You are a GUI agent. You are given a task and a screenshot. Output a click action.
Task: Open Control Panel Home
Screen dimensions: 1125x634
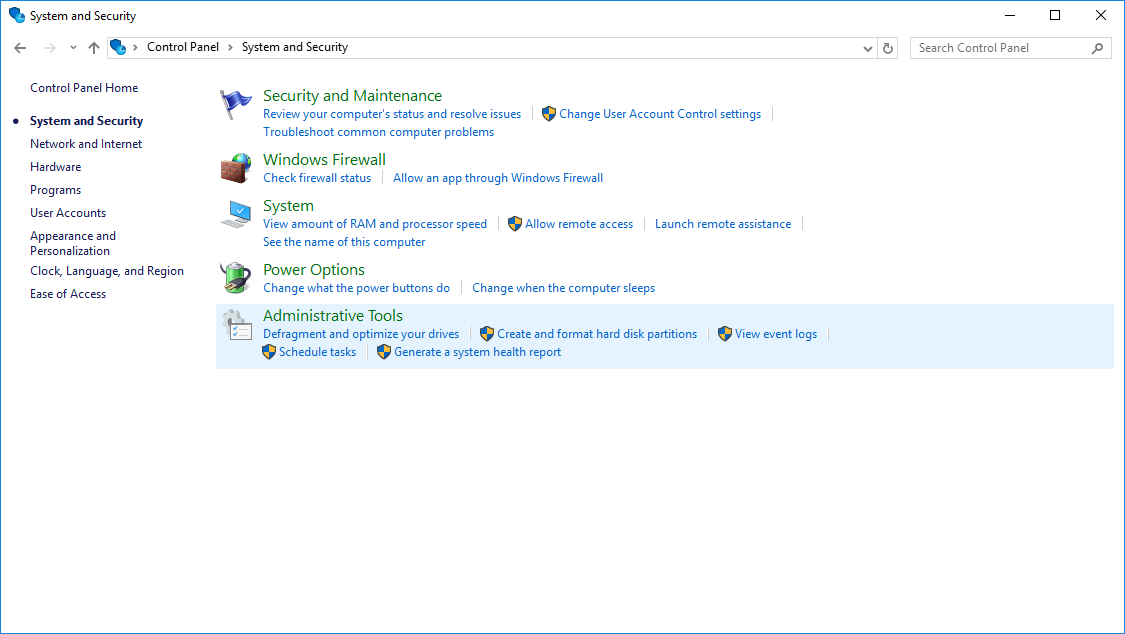(x=84, y=87)
